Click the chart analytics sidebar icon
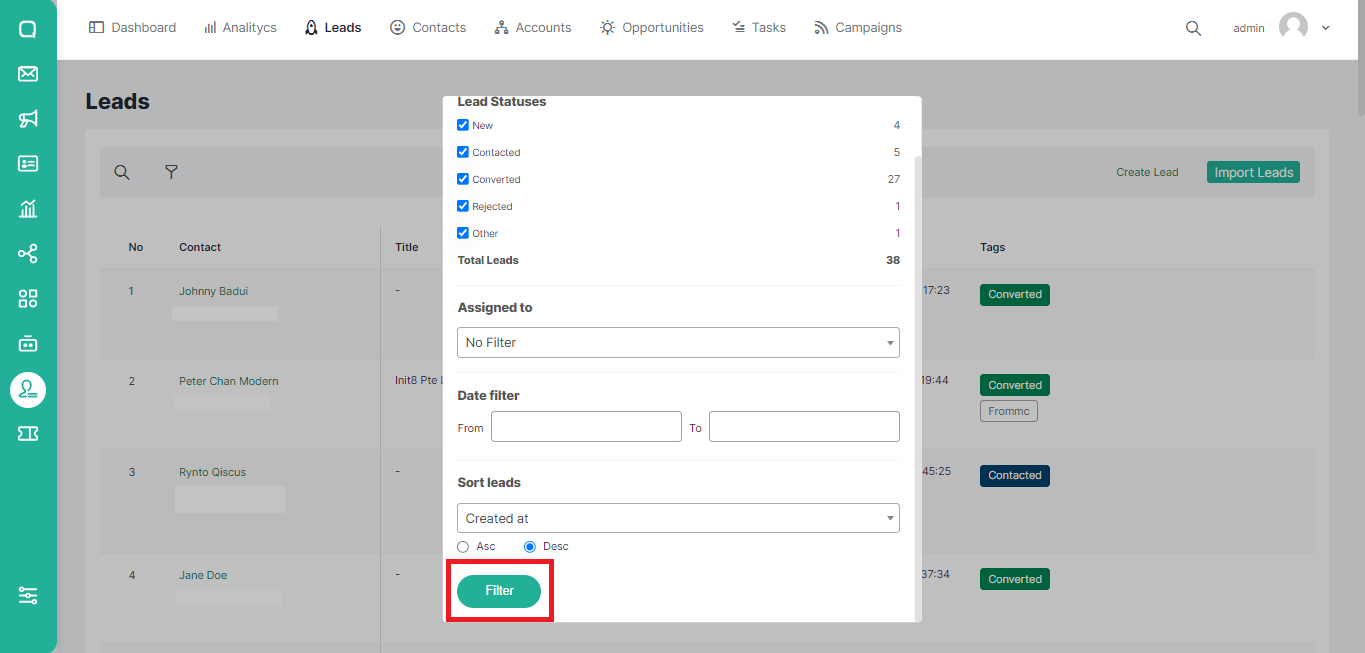 pos(28,208)
